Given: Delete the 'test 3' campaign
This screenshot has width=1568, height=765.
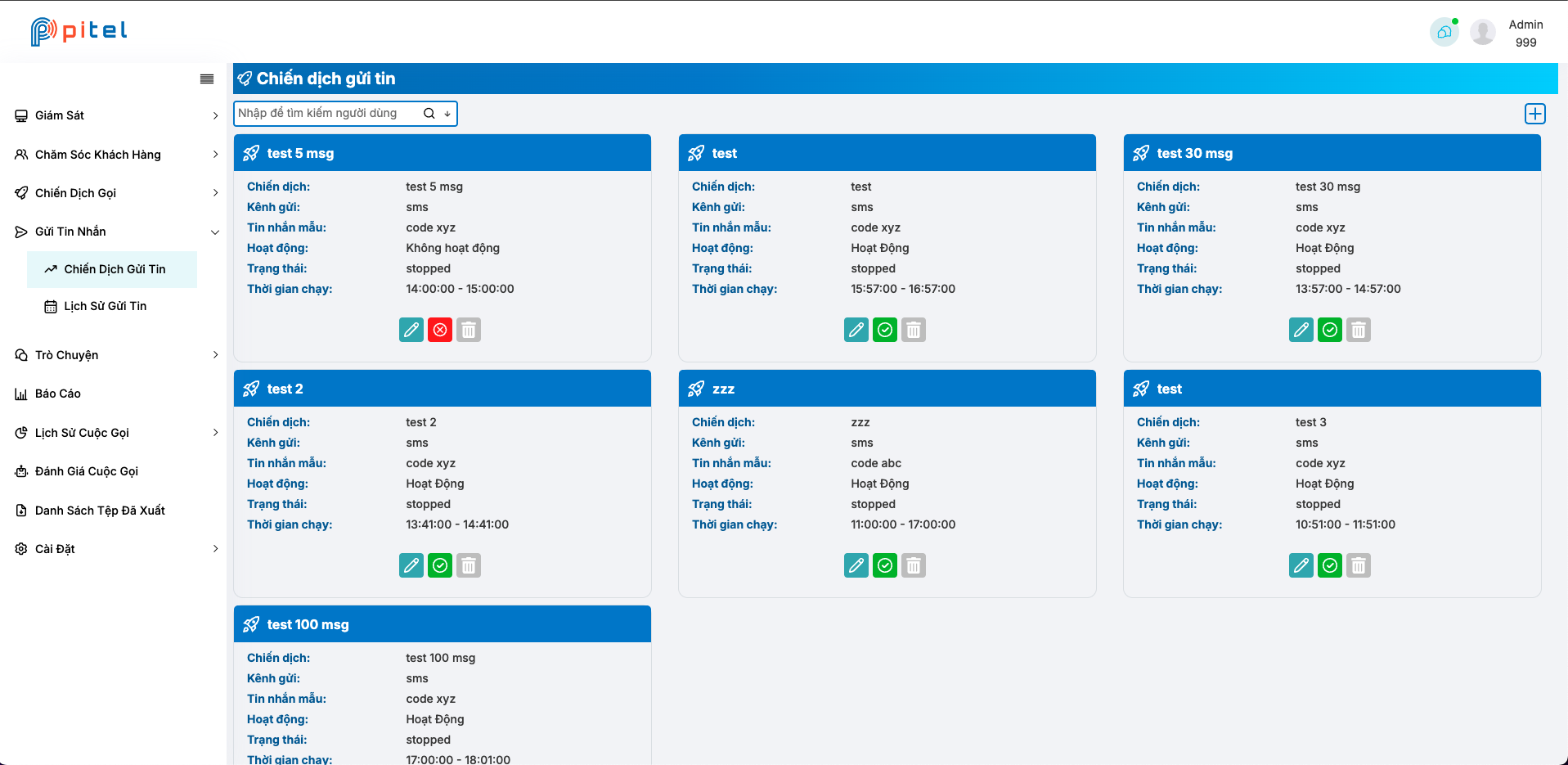Looking at the screenshot, I should (1359, 565).
